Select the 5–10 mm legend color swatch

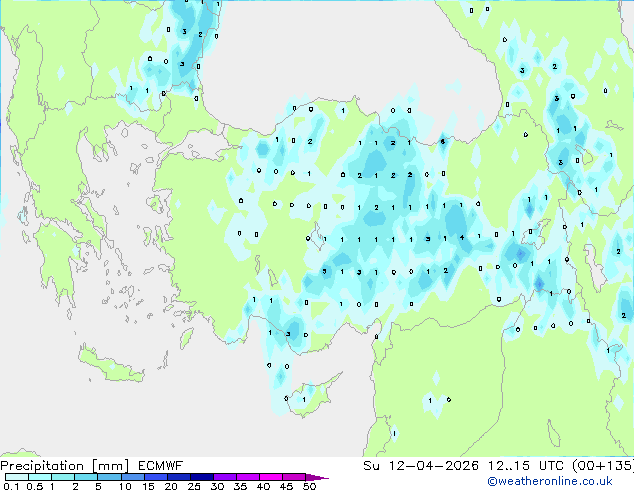(109, 477)
